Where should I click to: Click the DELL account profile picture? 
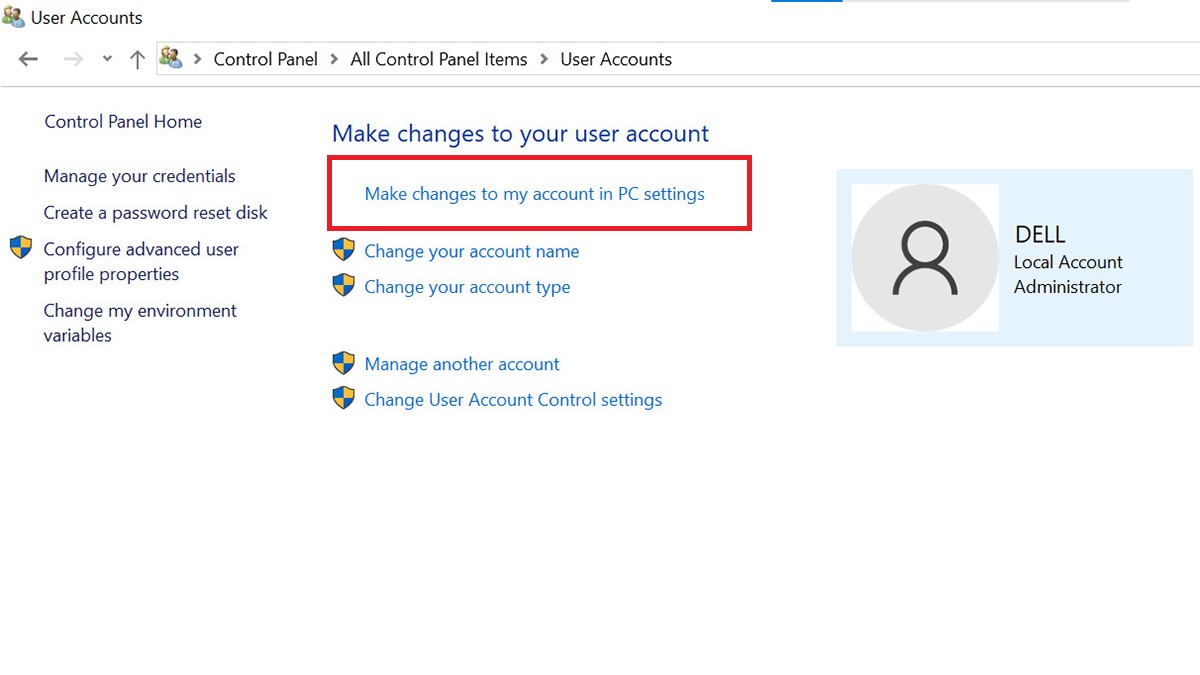[x=924, y=258]
